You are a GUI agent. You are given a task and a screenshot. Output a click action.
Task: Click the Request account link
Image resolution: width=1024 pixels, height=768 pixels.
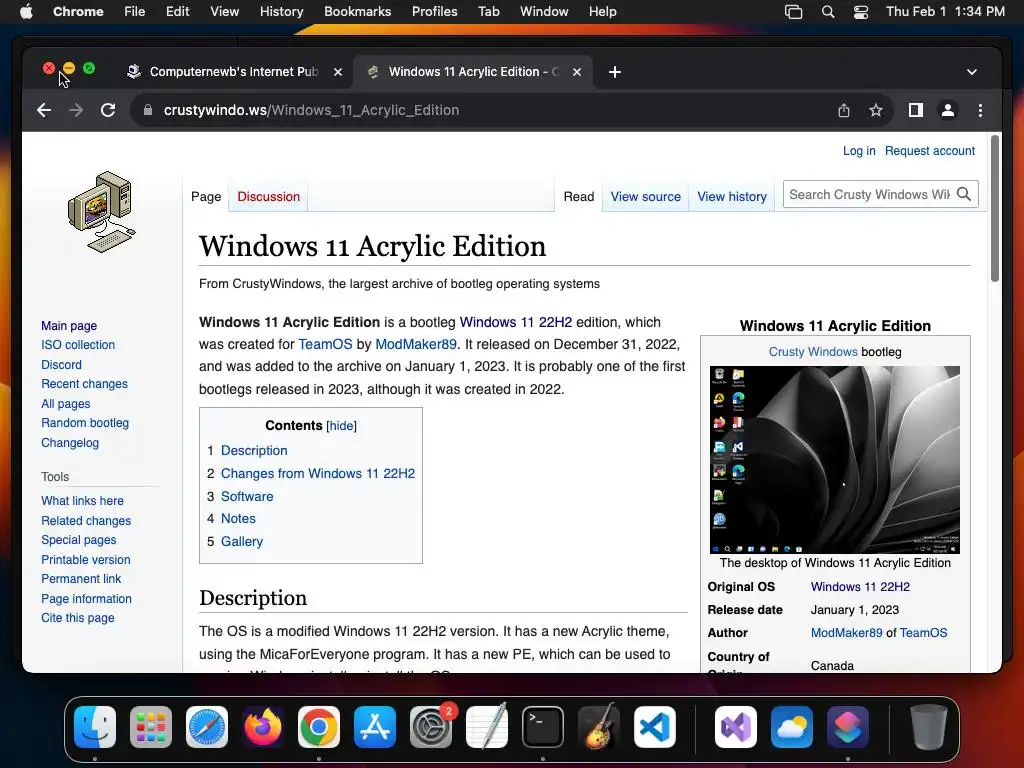[929, 151]
